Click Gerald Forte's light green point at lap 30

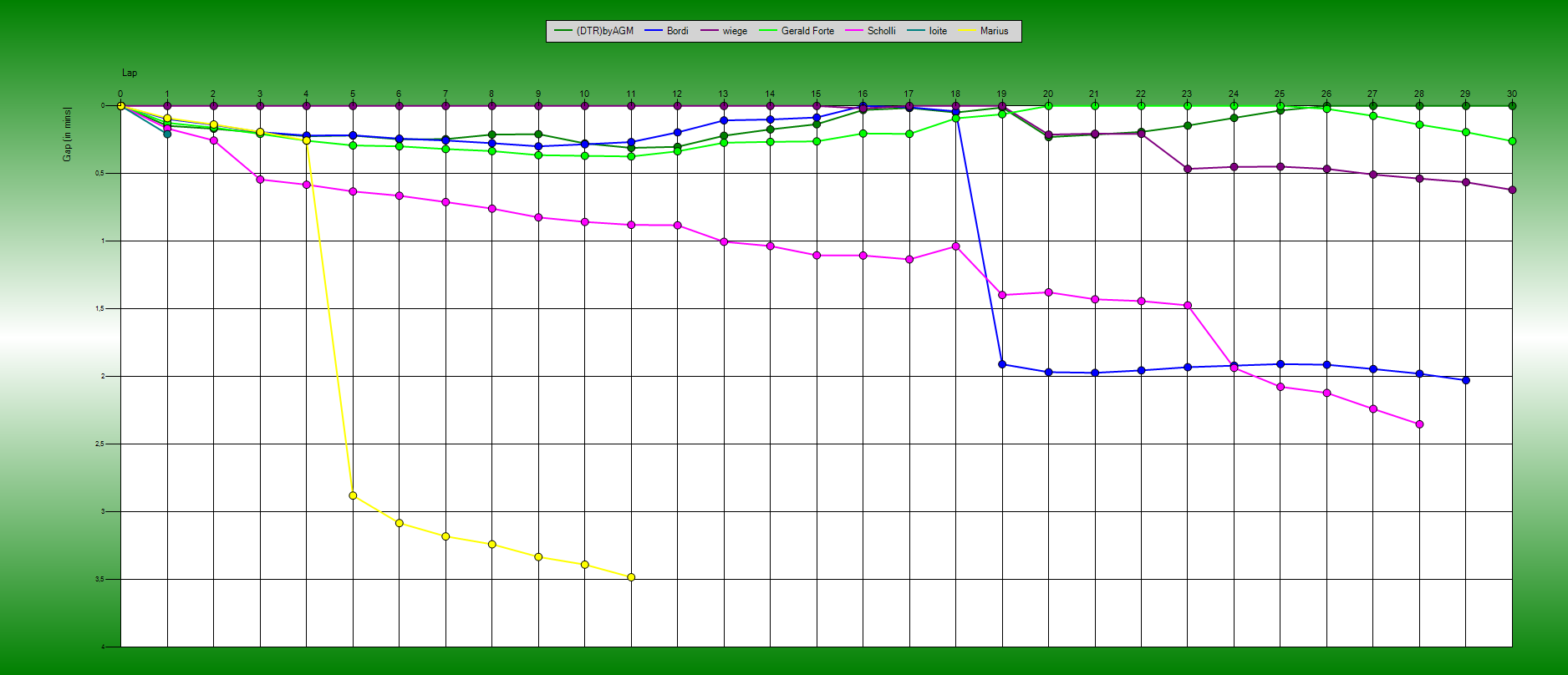(x=1512, y=141)
